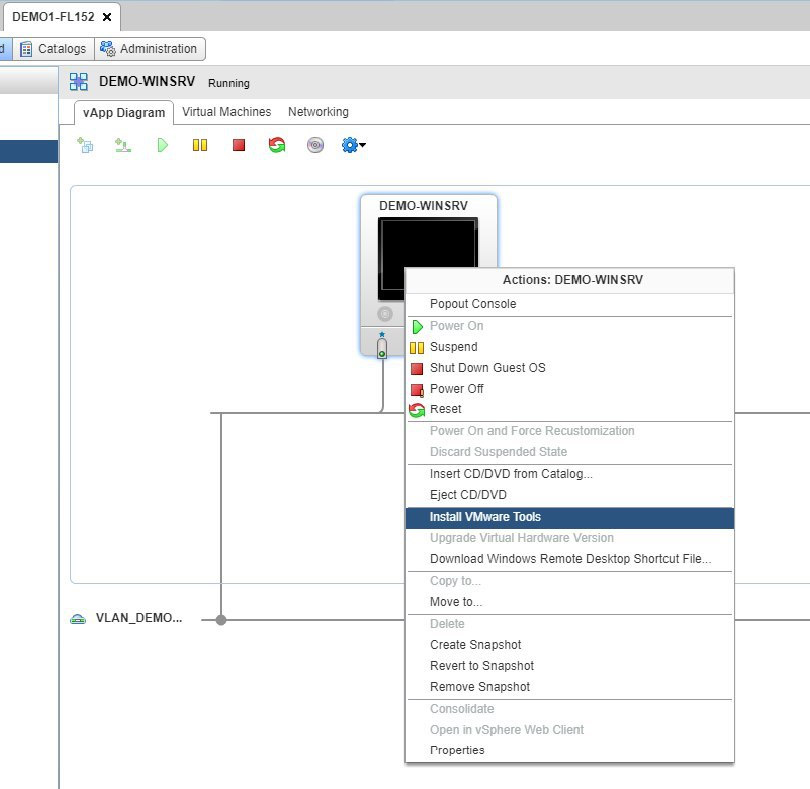Choose Eject CD/DVD
Image resolution: width=810 pixels, height=789 pixels.
pos(570,495)
